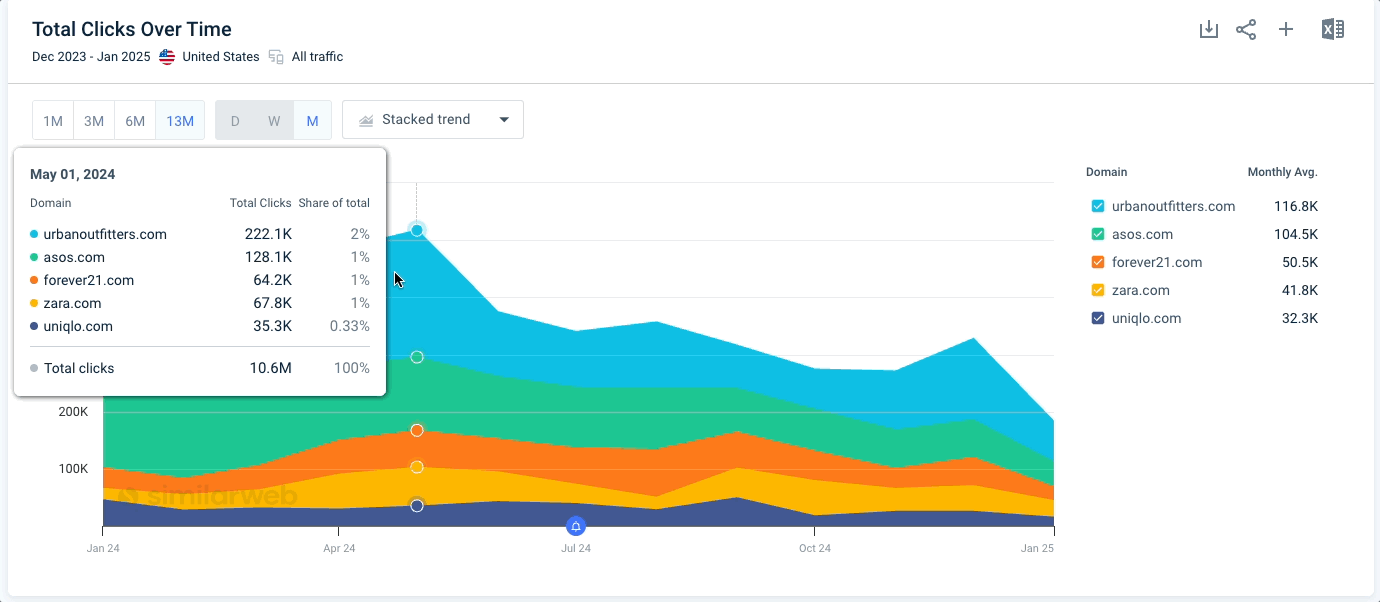Click the United States flag icon

pyautogui.click(x=167, y=57)
